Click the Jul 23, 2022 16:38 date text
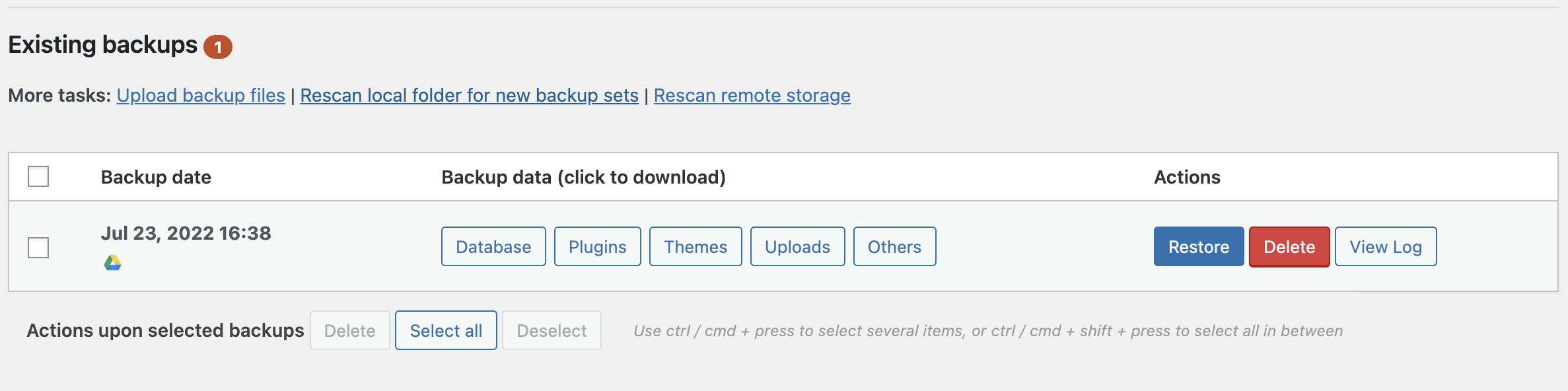 pos(186,233)
